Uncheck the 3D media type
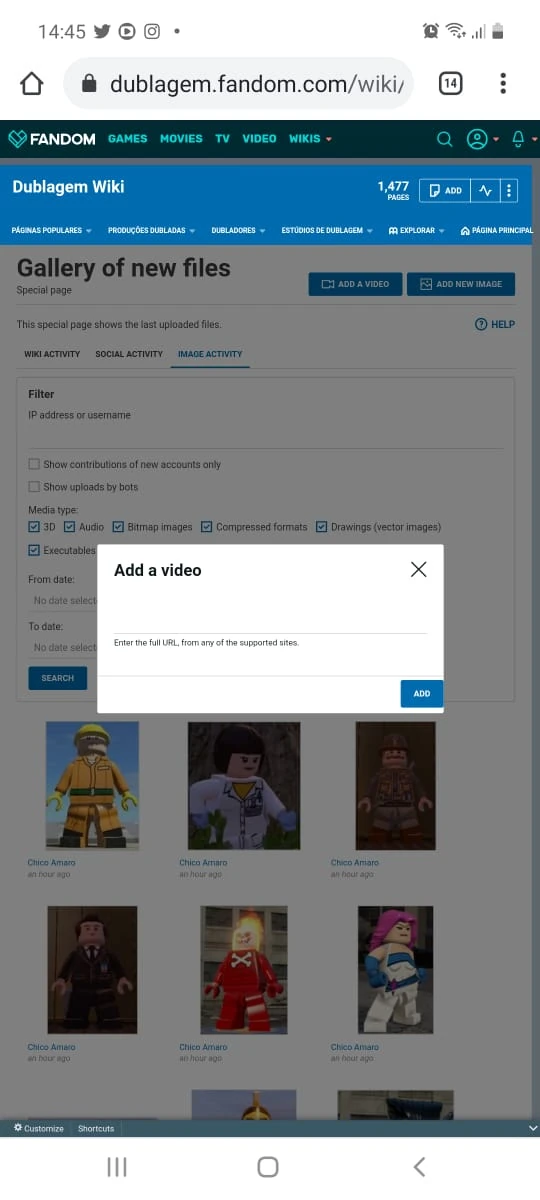 pos(34,527)
